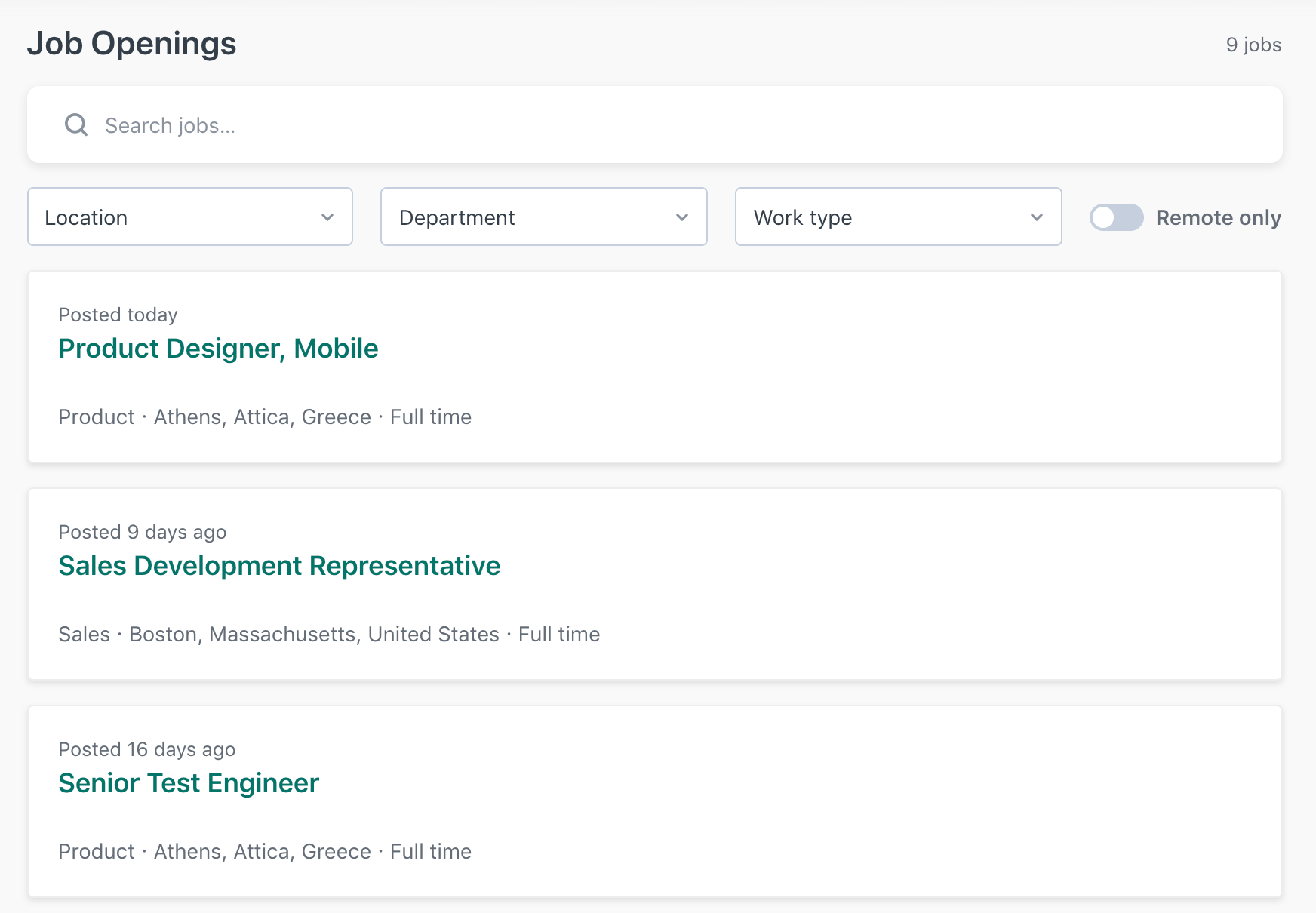Open the Work type filter

coord(898,217)
